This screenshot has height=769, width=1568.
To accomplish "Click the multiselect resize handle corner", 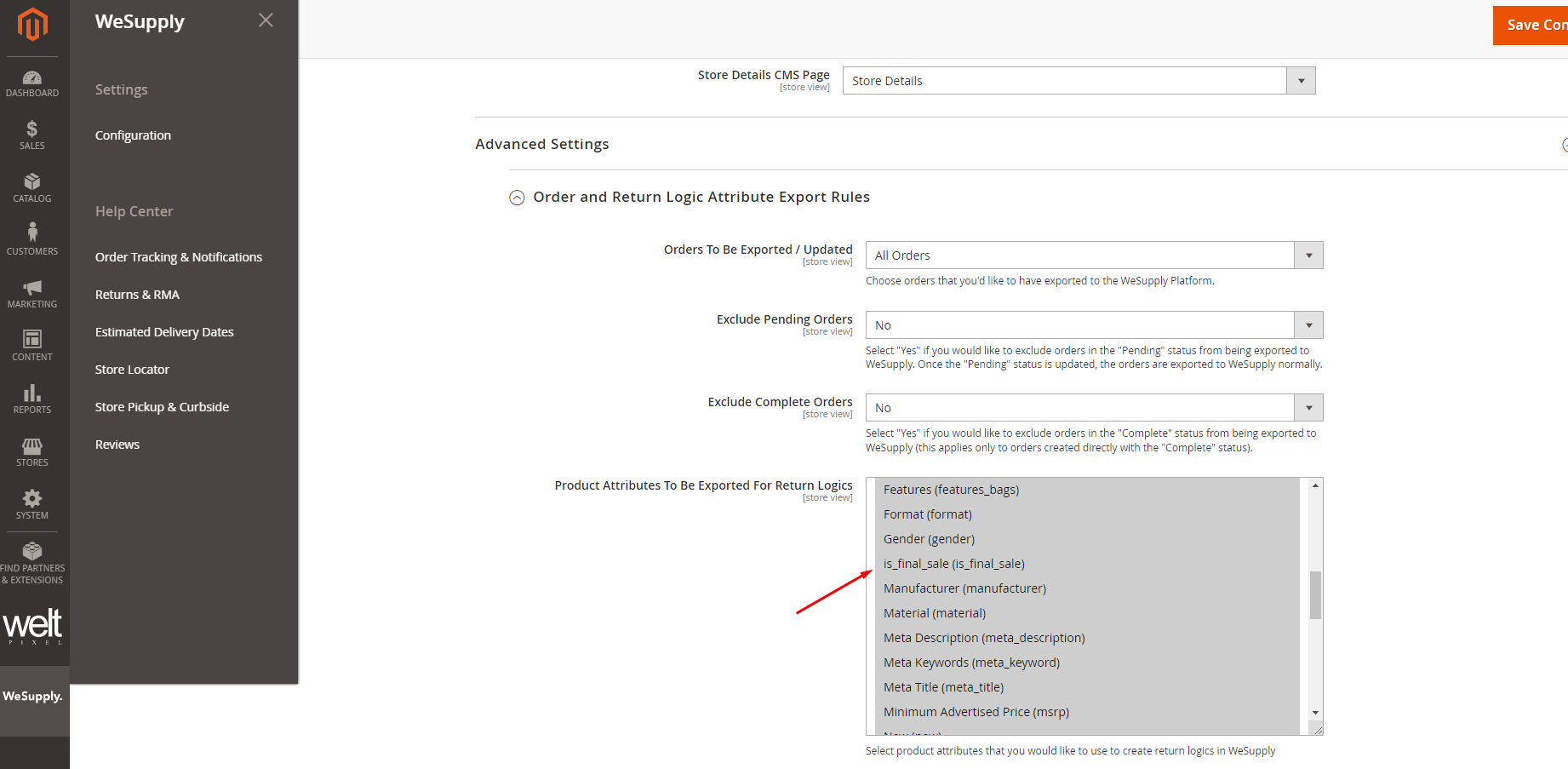I will tap(1318, 729).
